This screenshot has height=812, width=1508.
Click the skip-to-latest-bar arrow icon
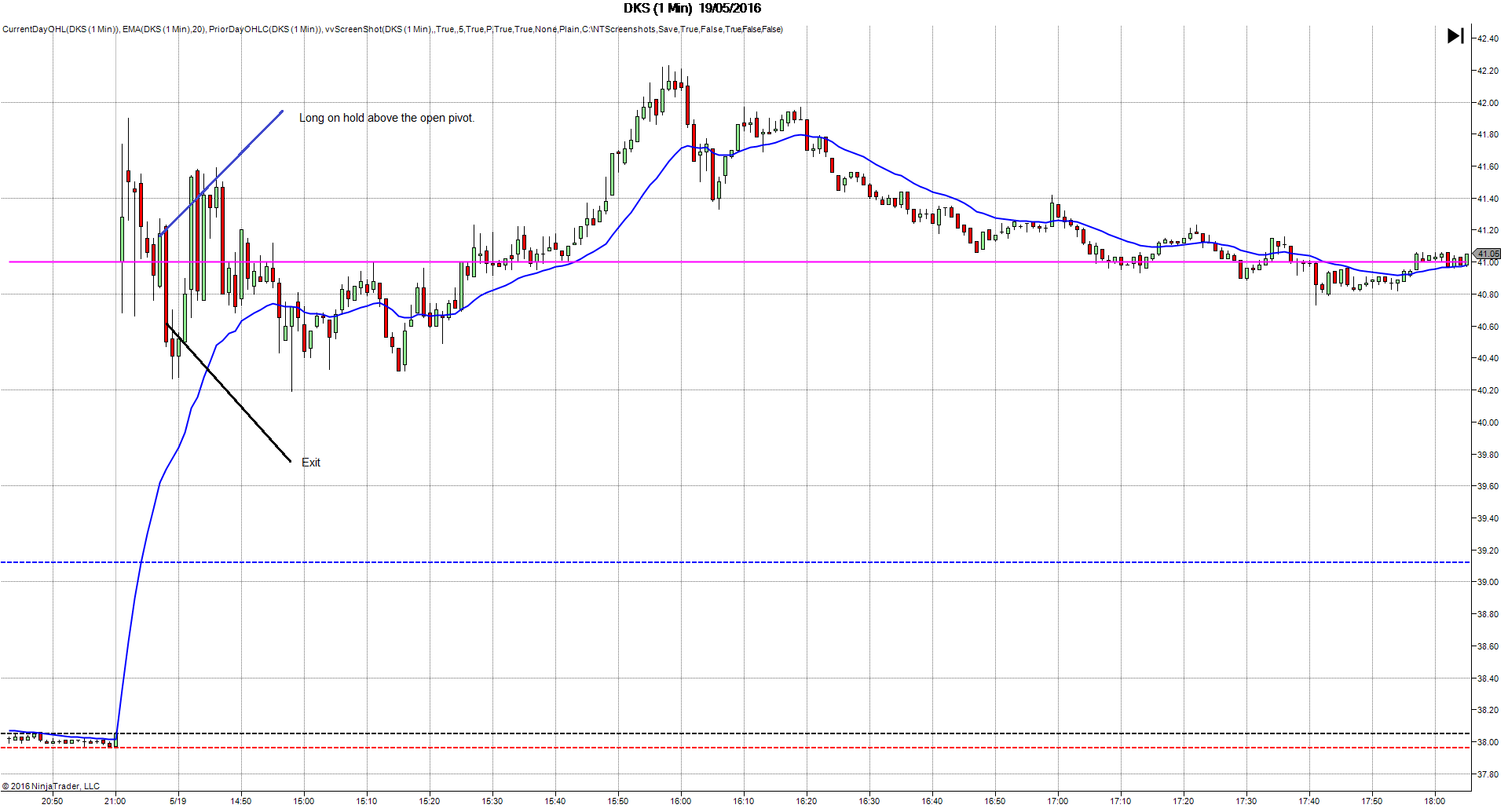[1455, 36]
